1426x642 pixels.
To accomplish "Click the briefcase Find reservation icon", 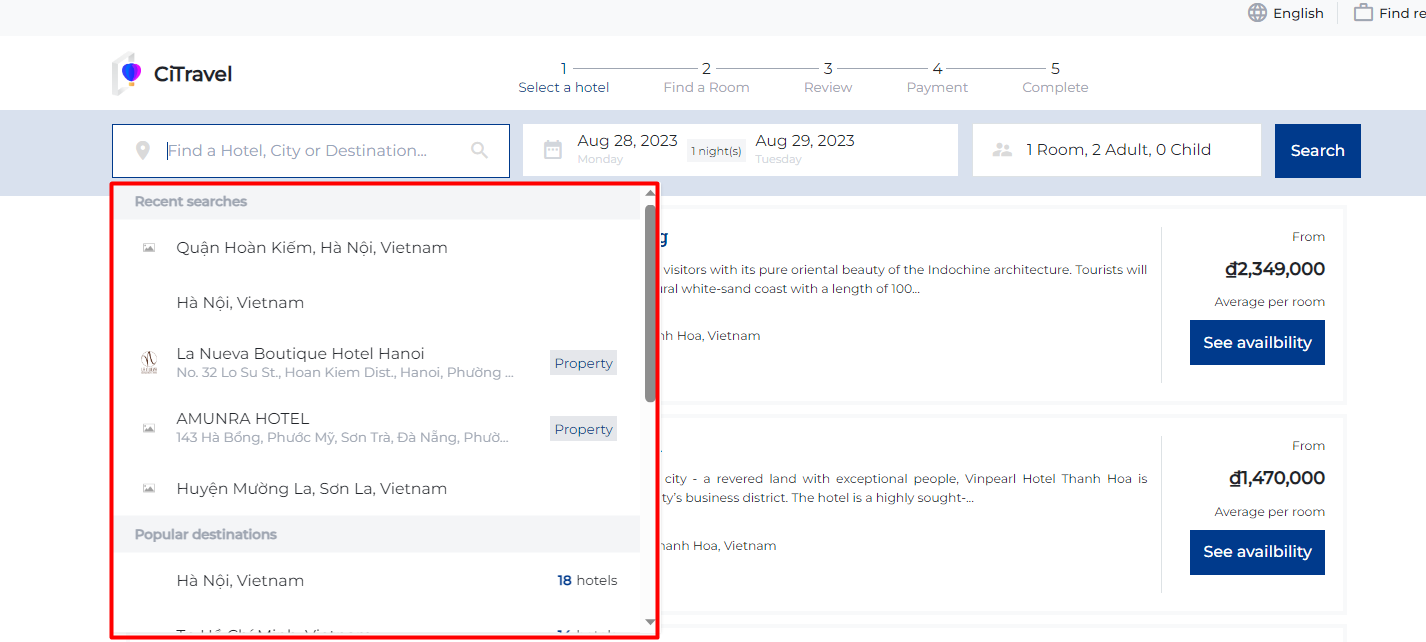I will 1363,13.
